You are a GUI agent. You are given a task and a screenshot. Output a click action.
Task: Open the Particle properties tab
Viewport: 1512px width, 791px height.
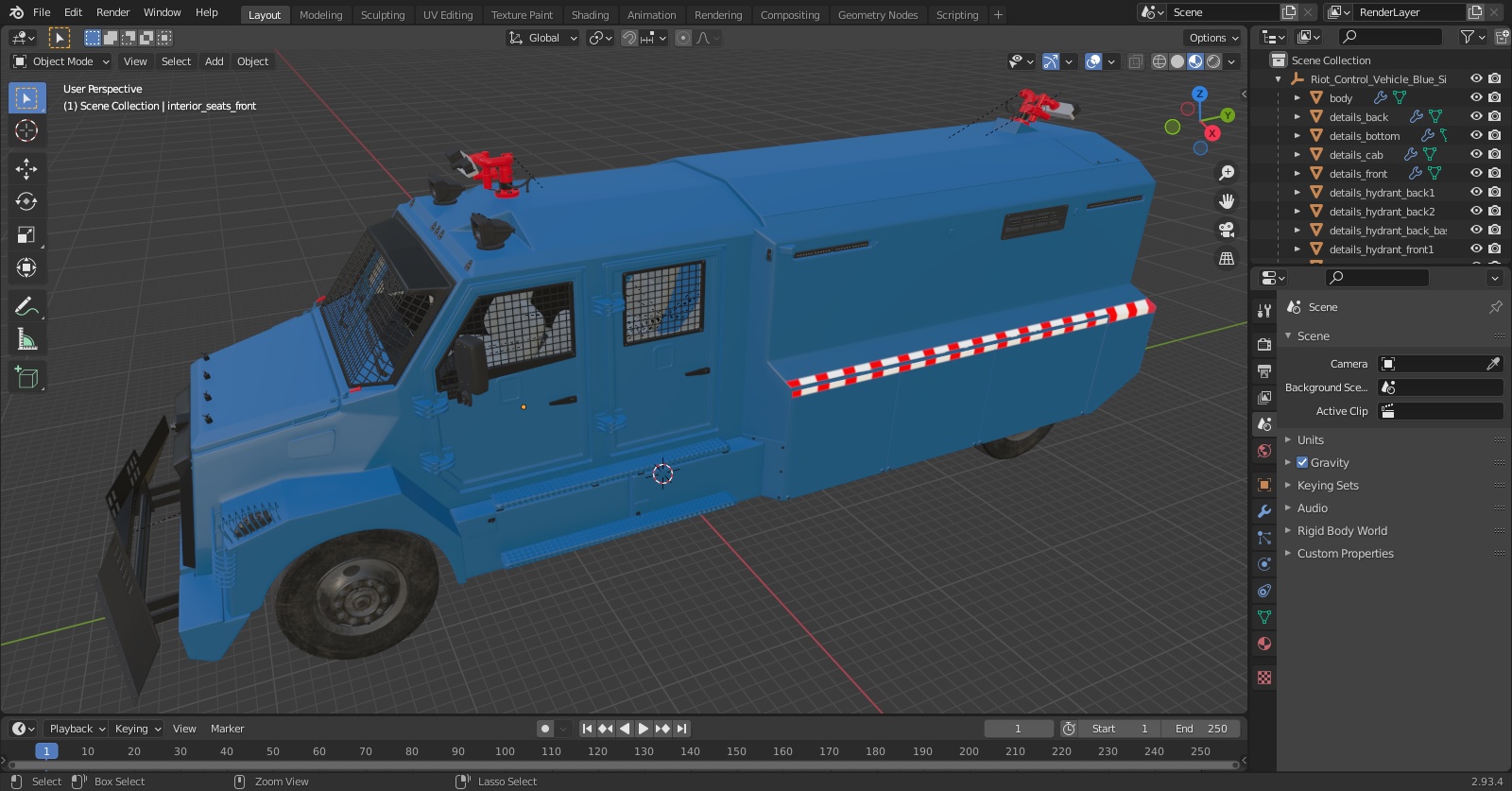point(1264,538)
